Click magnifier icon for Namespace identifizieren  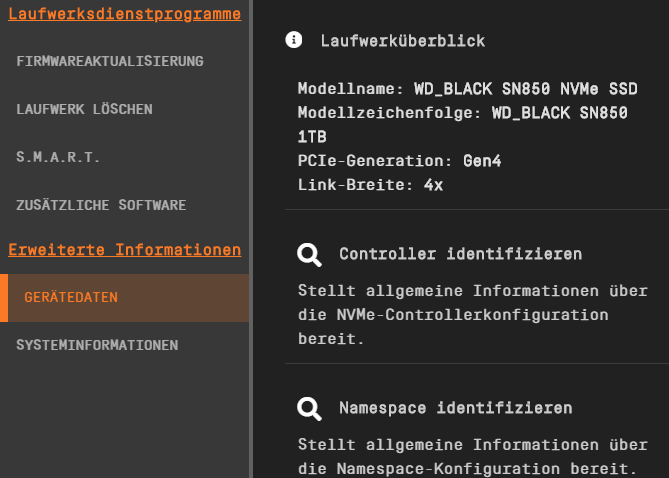pos(309,409)
